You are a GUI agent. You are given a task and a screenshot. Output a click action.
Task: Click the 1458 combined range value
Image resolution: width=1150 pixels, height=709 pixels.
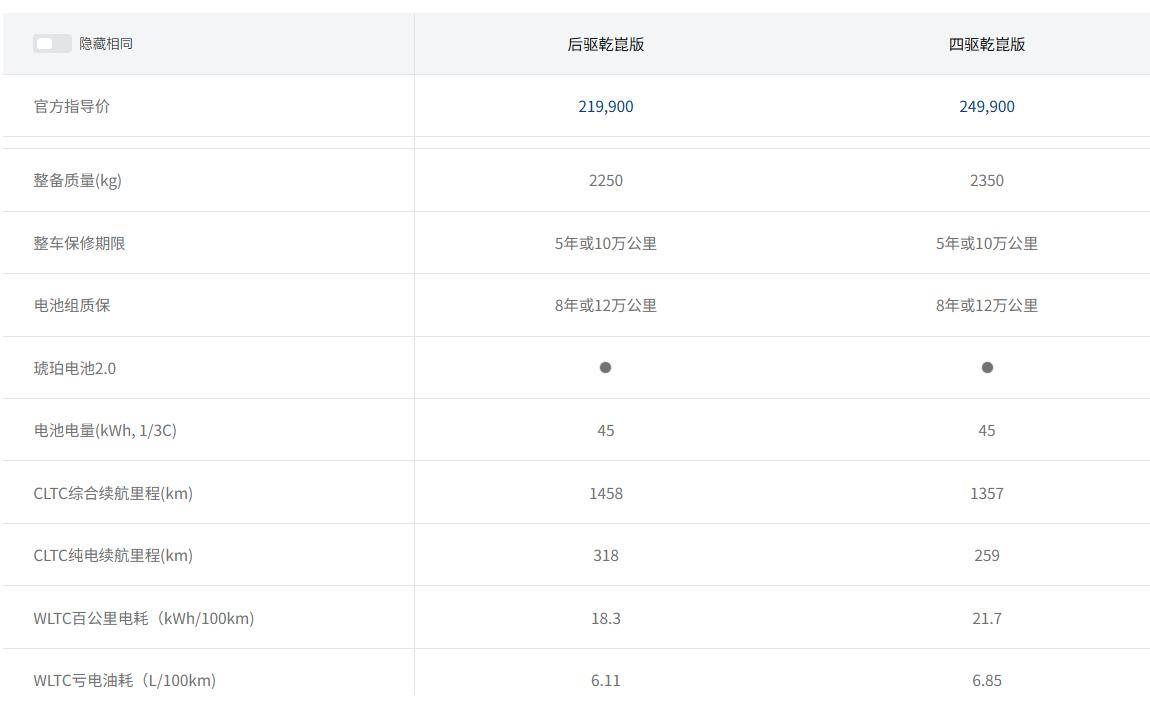(x=605, y=494)
